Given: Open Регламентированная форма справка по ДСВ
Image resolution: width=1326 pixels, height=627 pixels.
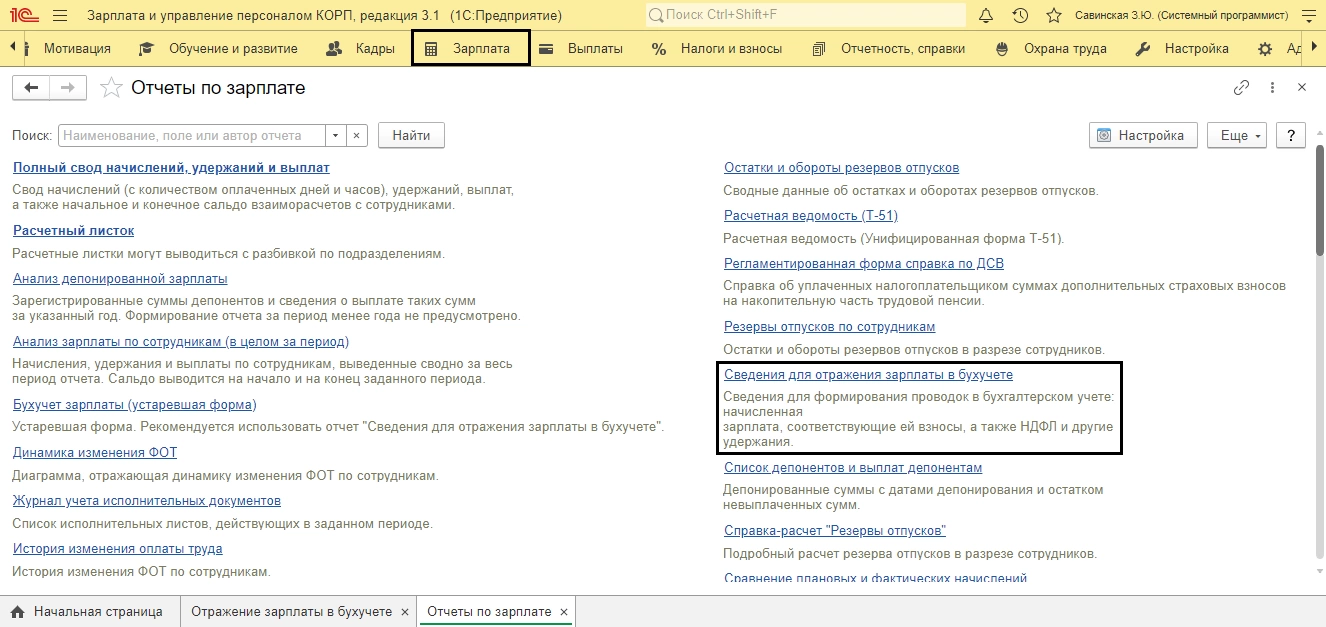Looking at the screenshot, I should pyautogui.click(x=864, y=264).
